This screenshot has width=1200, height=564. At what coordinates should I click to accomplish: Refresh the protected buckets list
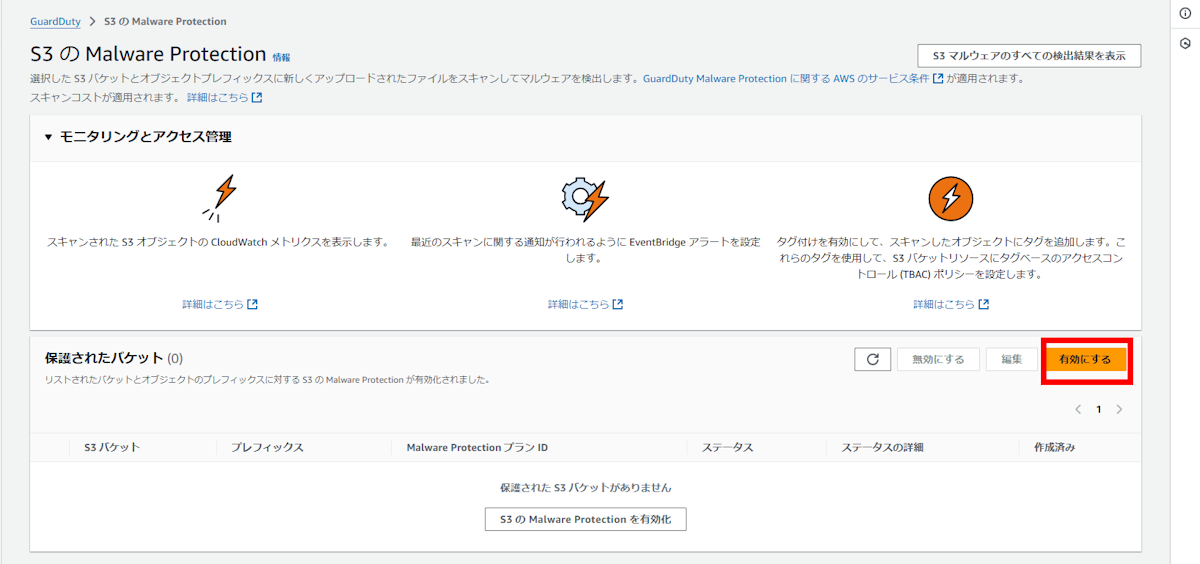(872, 359)
